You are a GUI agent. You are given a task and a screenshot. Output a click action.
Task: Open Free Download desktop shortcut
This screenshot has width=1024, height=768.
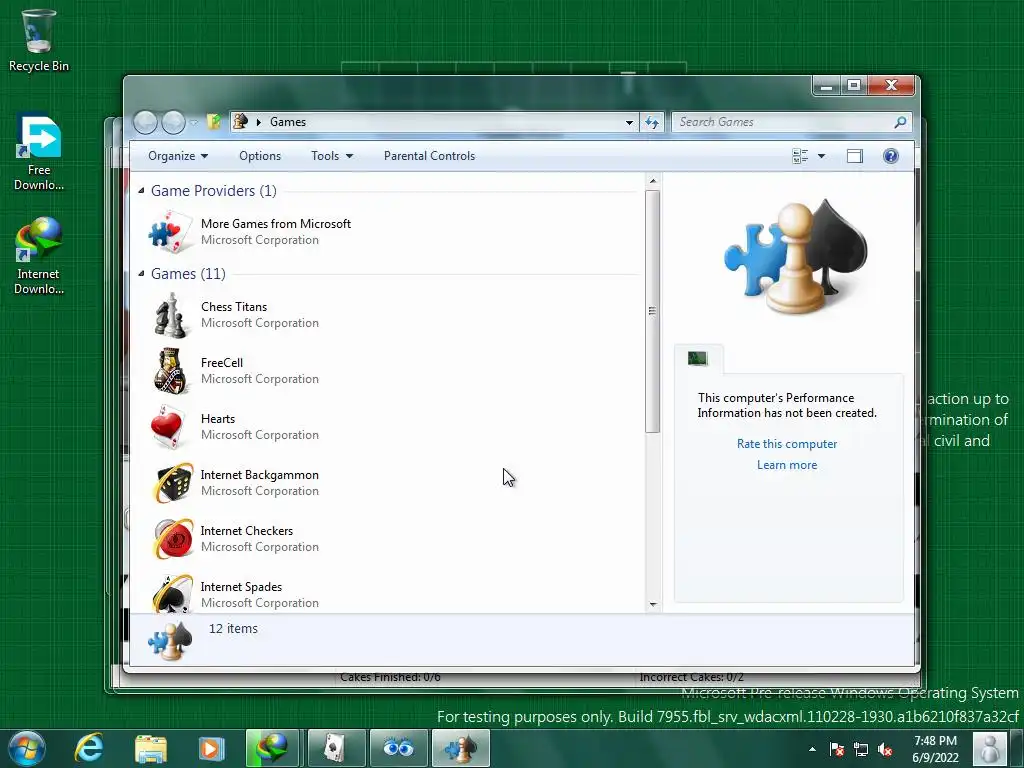[39, 153]
